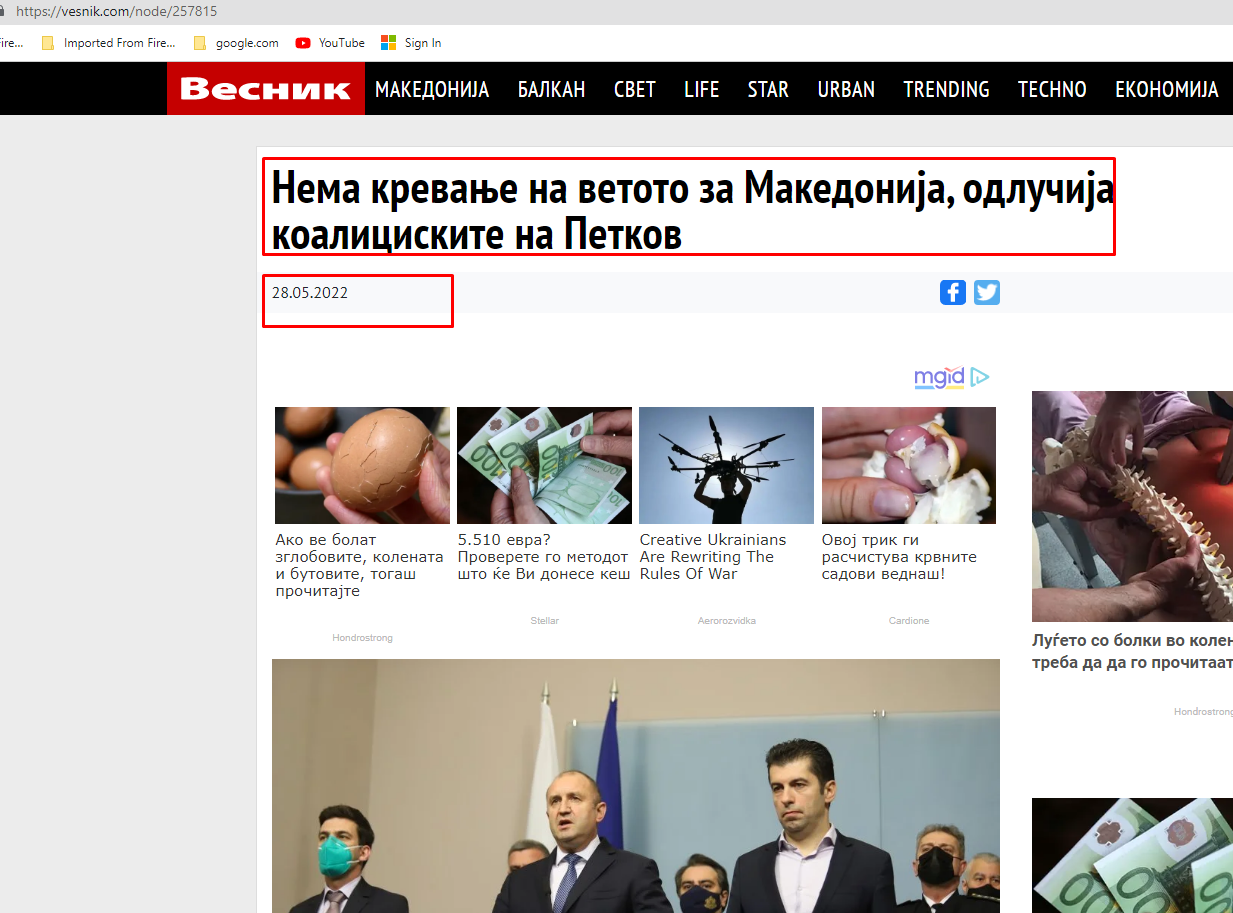The image size is (1233, 913).
Task: Share article via Twitter icon
Action: 987,292
